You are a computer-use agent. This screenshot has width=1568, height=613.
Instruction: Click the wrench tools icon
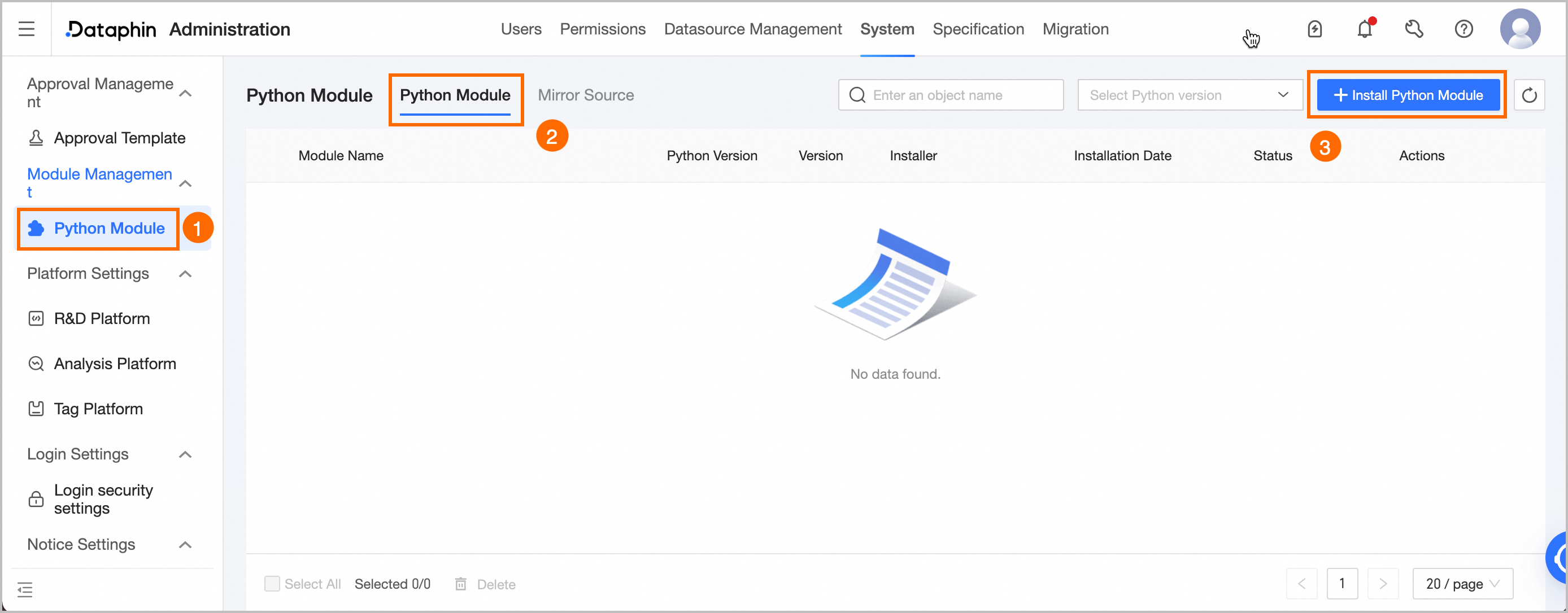[x=1413, y=29]
